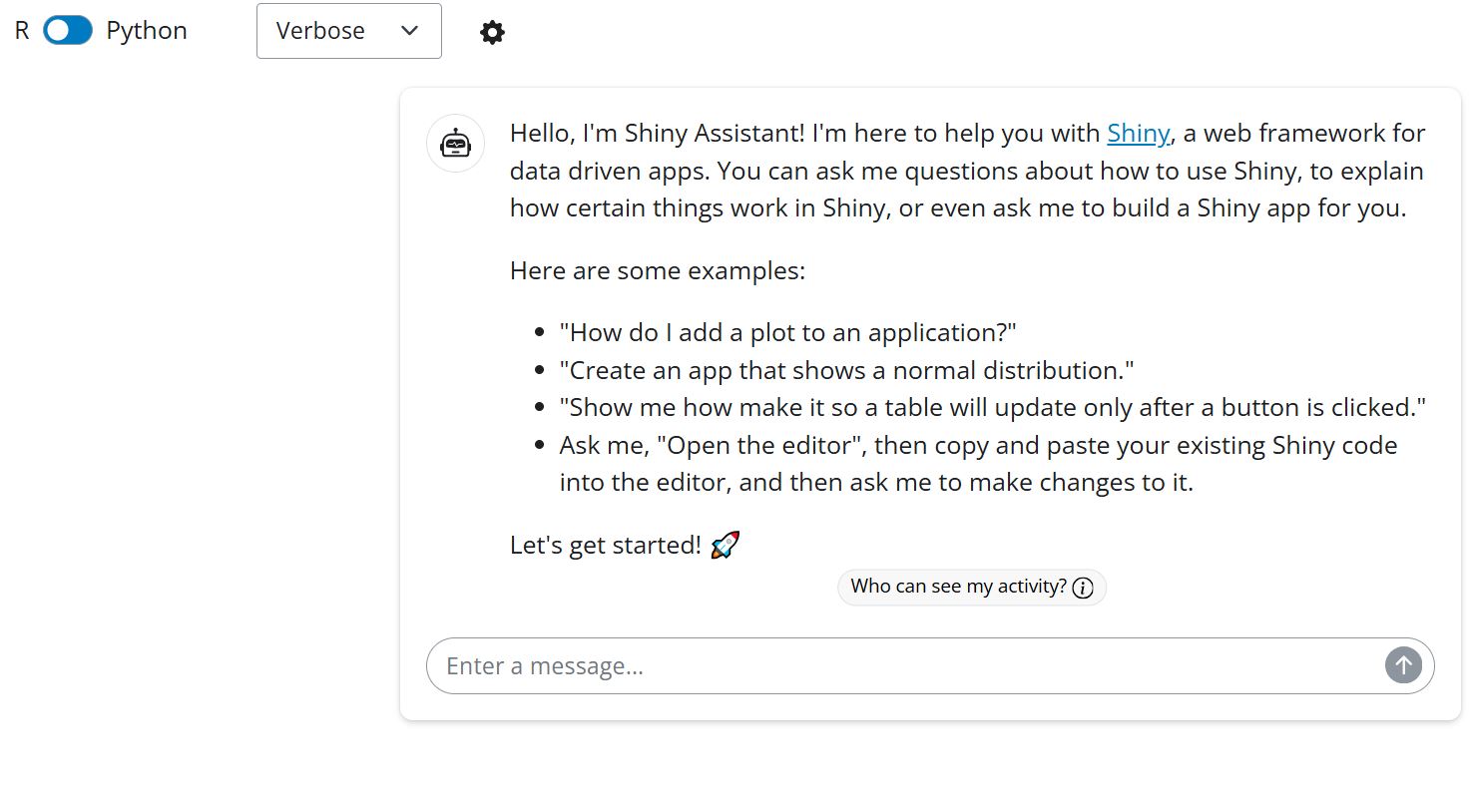The image size is (1469, 812).
Task: Click the "Here are some examples:" text
Action: click(x=657, y=270)
